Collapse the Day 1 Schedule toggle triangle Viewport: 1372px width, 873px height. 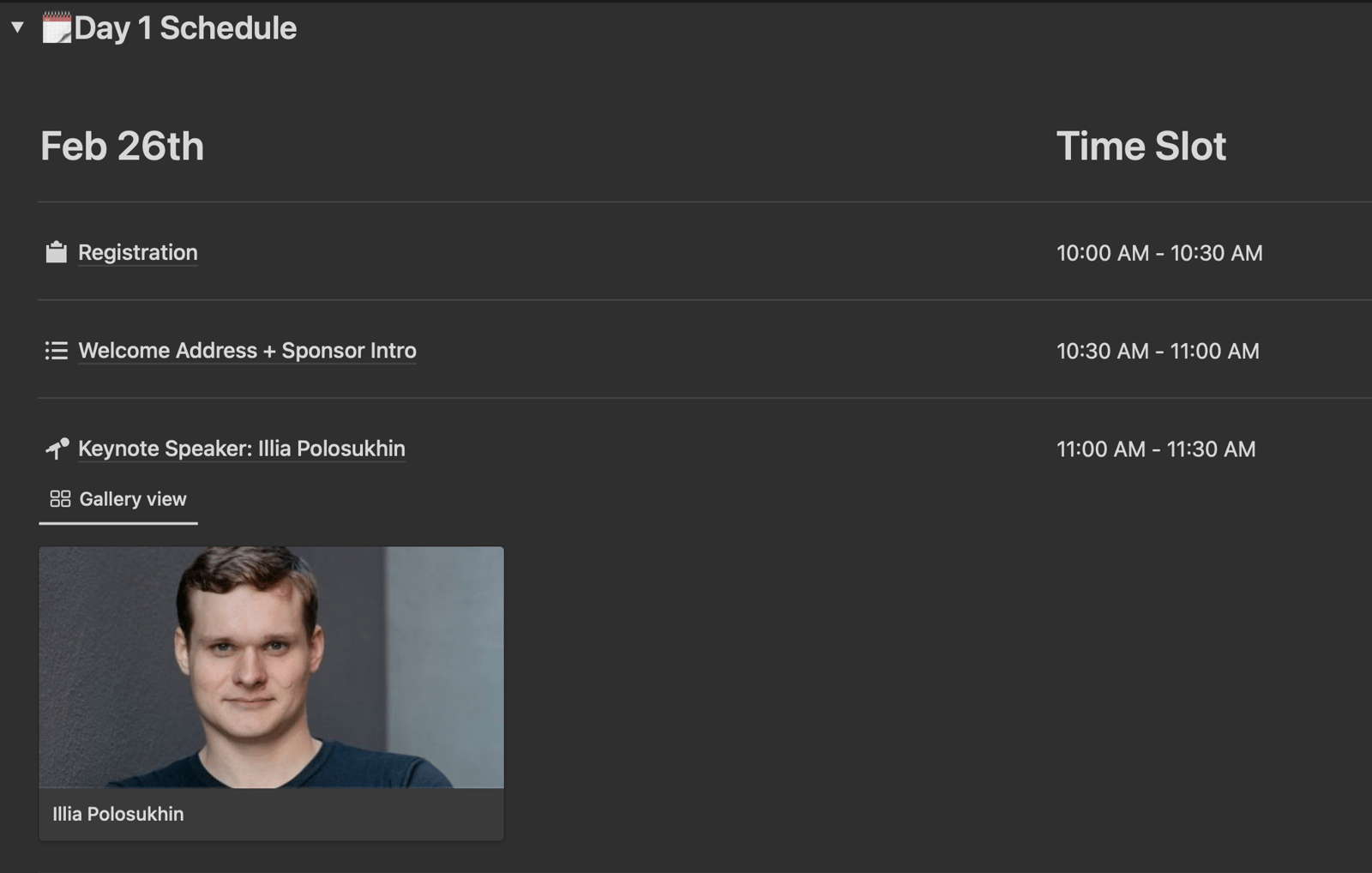click(x=17, y=27)
